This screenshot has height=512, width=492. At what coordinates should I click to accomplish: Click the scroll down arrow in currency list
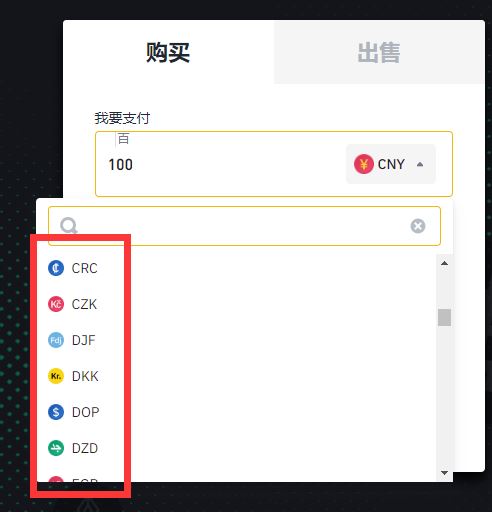444,473
